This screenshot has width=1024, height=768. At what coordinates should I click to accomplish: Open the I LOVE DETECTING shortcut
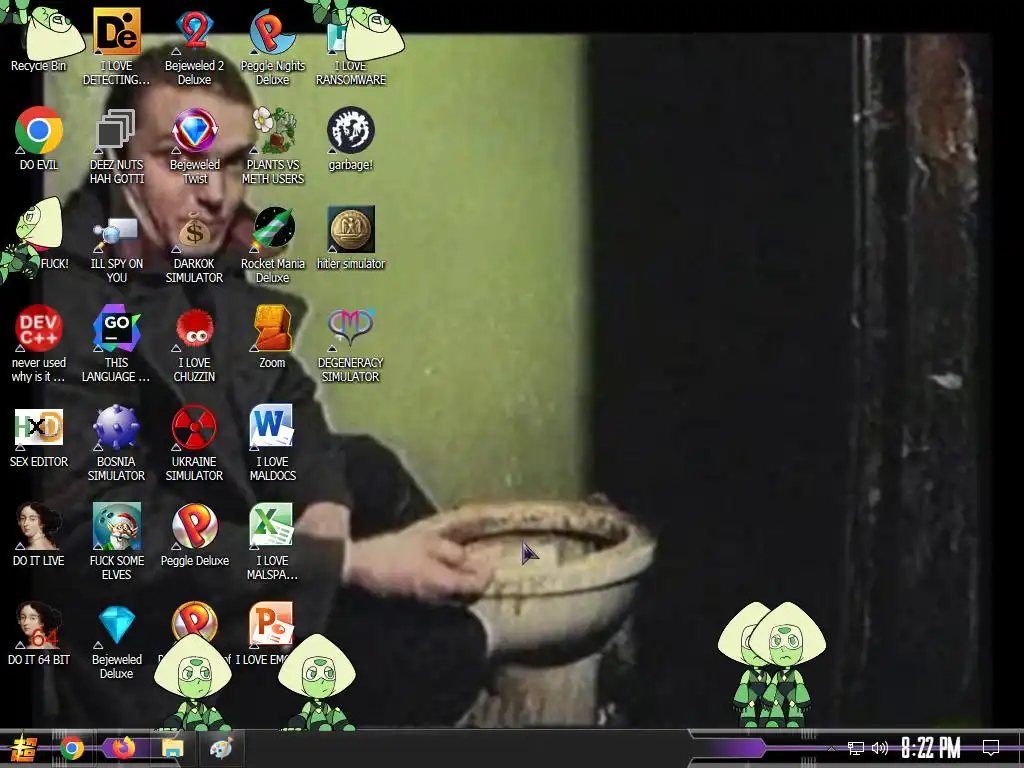[116, 44]
